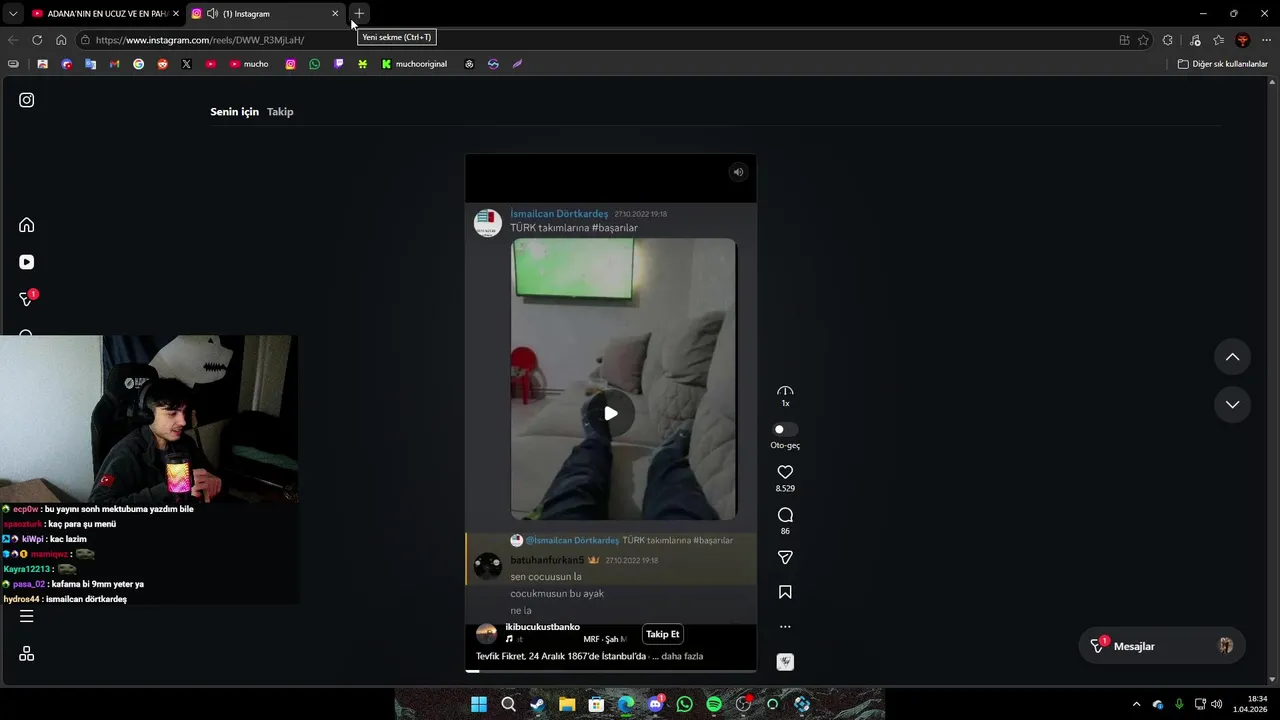Change the 1x playback speed control

point(785,396)
